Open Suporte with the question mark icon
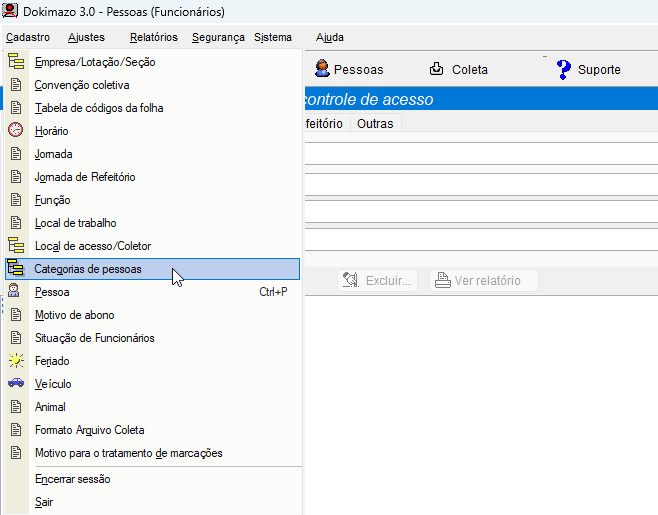 click(564, 69)
